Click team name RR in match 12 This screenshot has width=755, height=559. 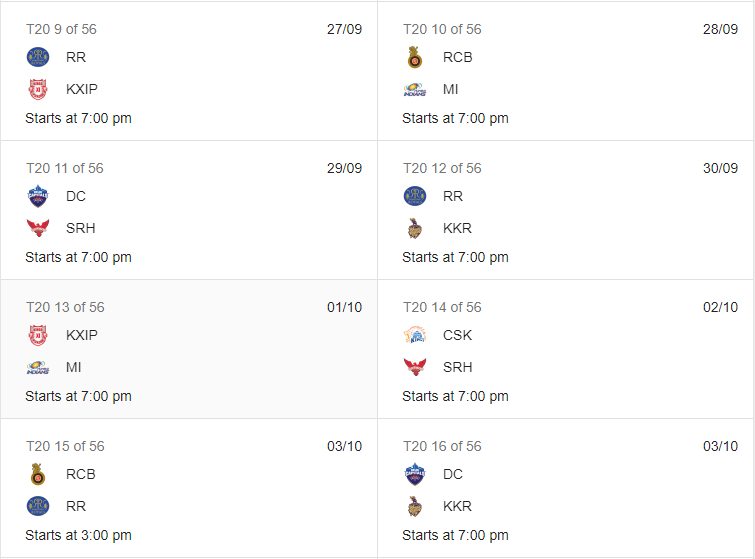tap(453, 196)
